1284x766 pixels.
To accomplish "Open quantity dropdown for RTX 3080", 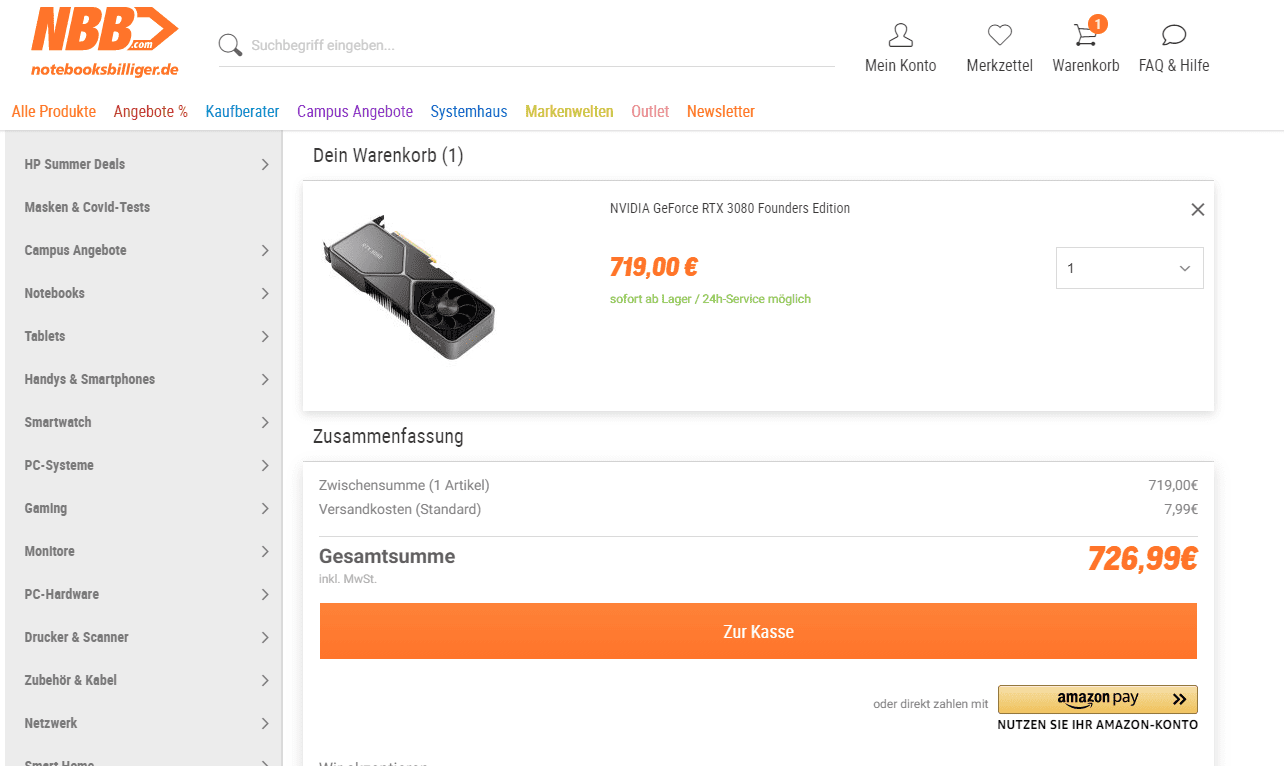I will pos(1129,268).
